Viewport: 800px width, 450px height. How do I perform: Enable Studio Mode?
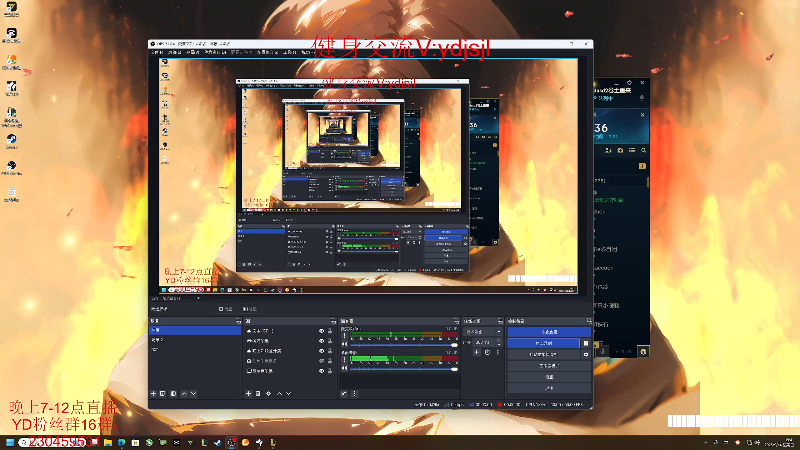tap(549, 365)
